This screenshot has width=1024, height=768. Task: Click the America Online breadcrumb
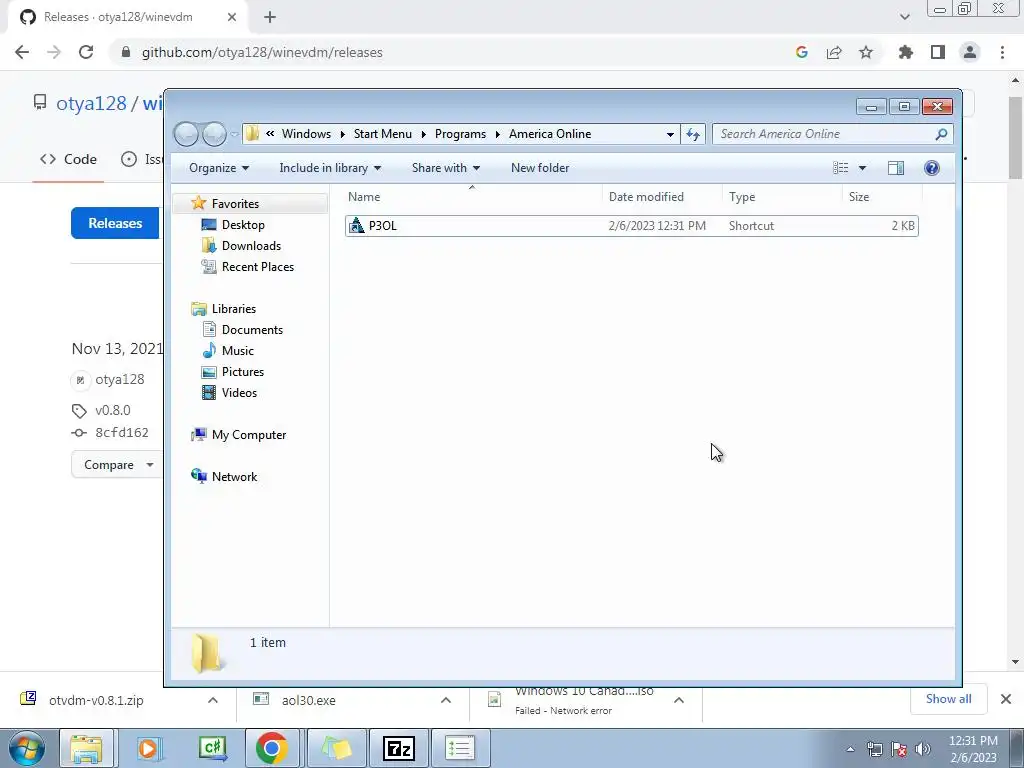click(550, 134)
